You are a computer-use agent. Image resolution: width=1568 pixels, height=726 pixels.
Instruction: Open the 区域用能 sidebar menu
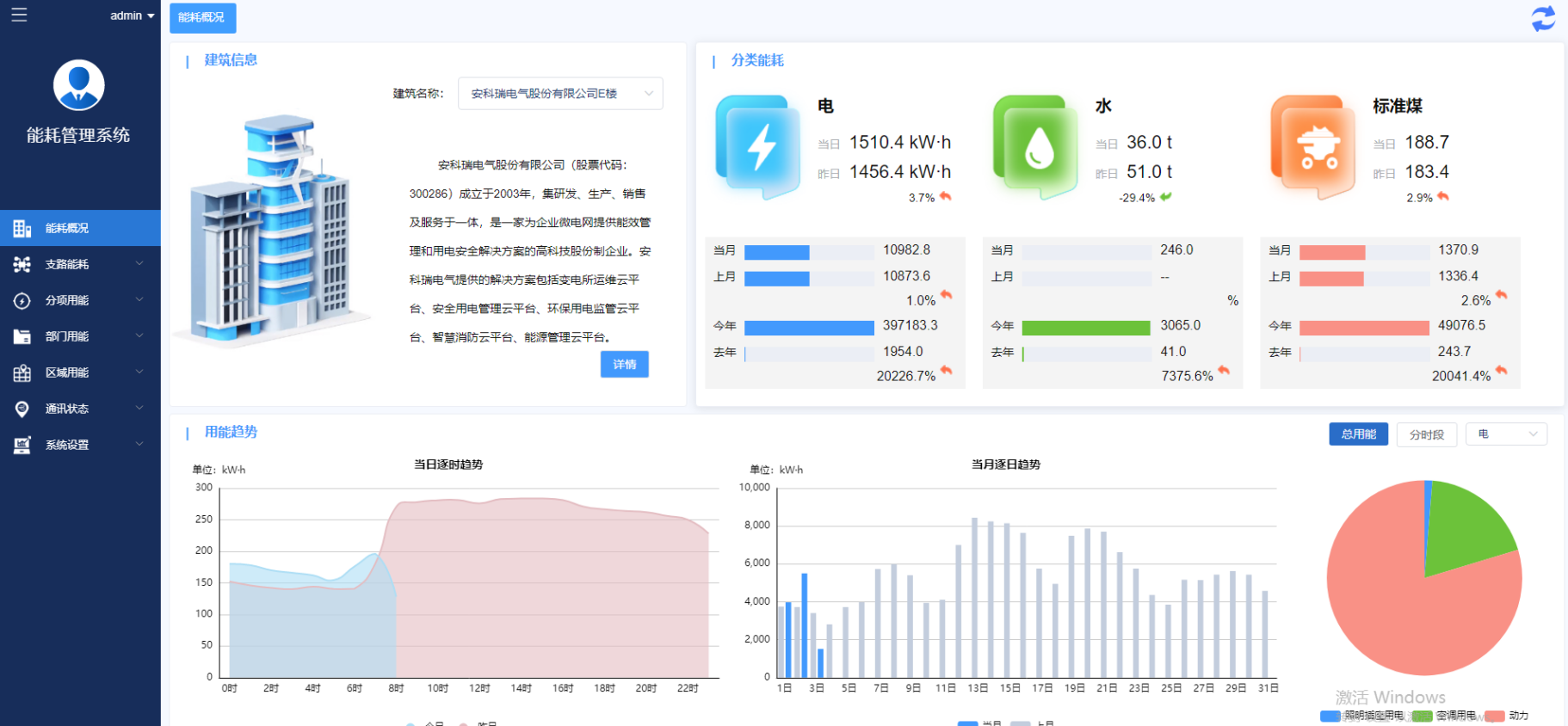click(80, 372)
